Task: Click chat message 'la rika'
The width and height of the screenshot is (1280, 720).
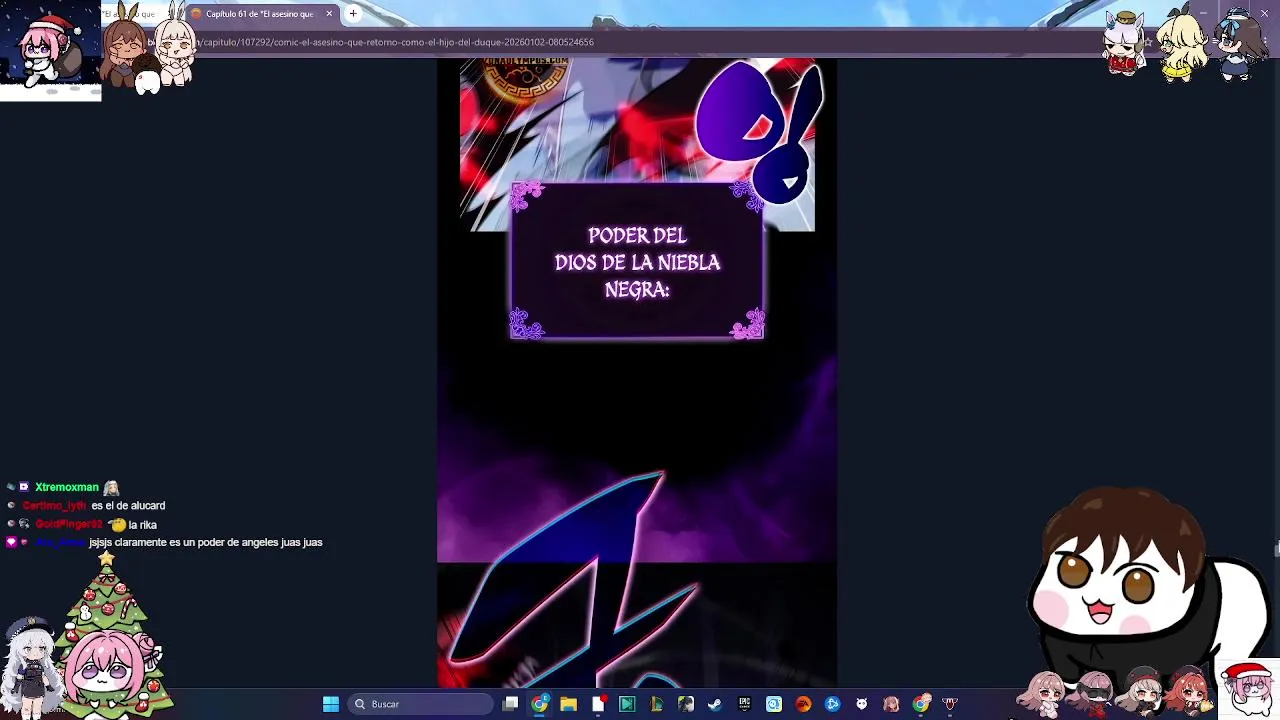Action: [143, 525]
